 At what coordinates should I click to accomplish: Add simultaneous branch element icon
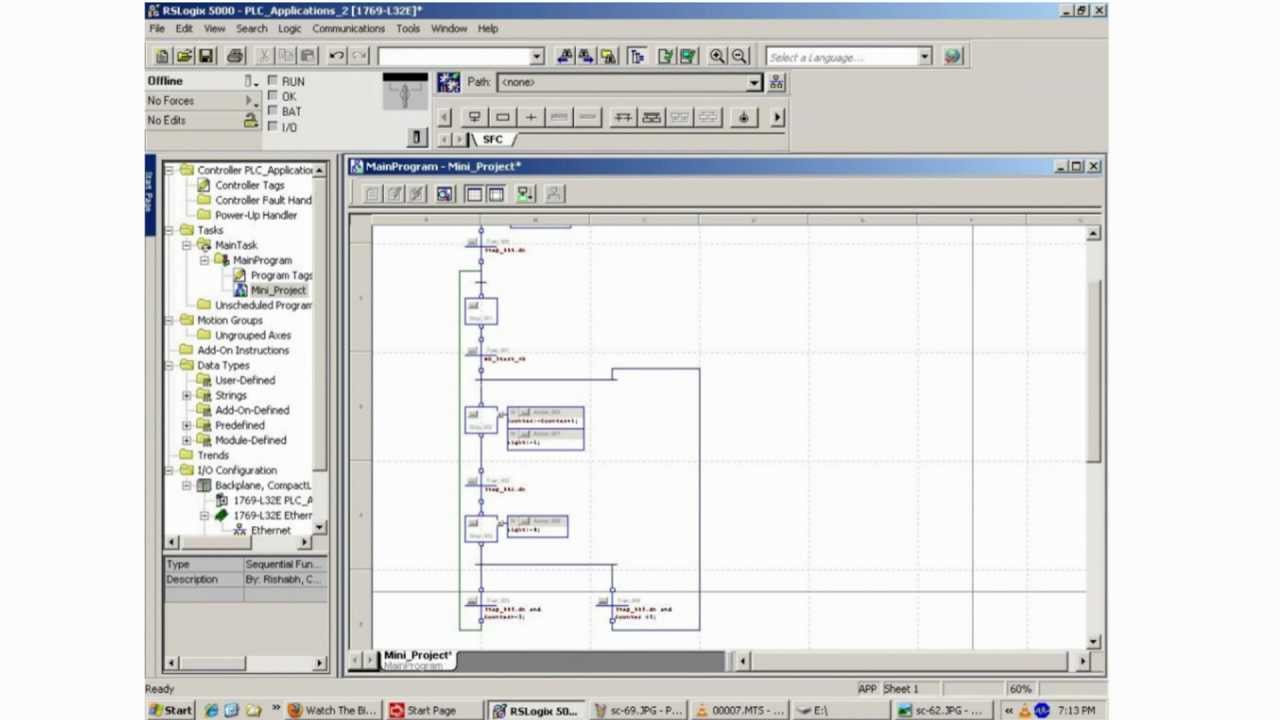point(651,117)
